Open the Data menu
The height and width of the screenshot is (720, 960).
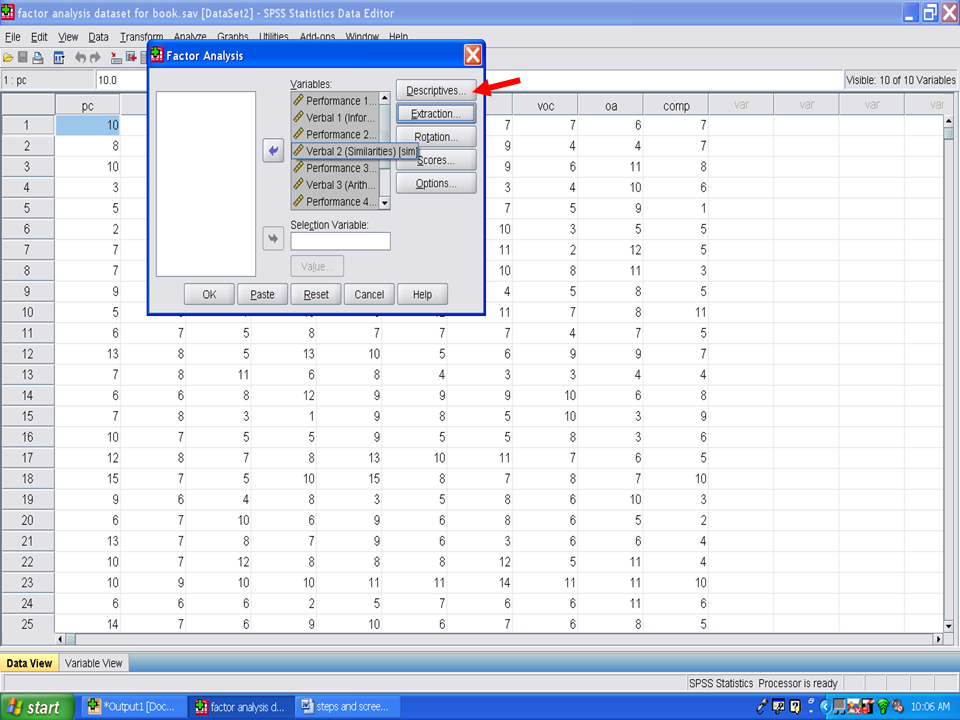tap(98, 37)
